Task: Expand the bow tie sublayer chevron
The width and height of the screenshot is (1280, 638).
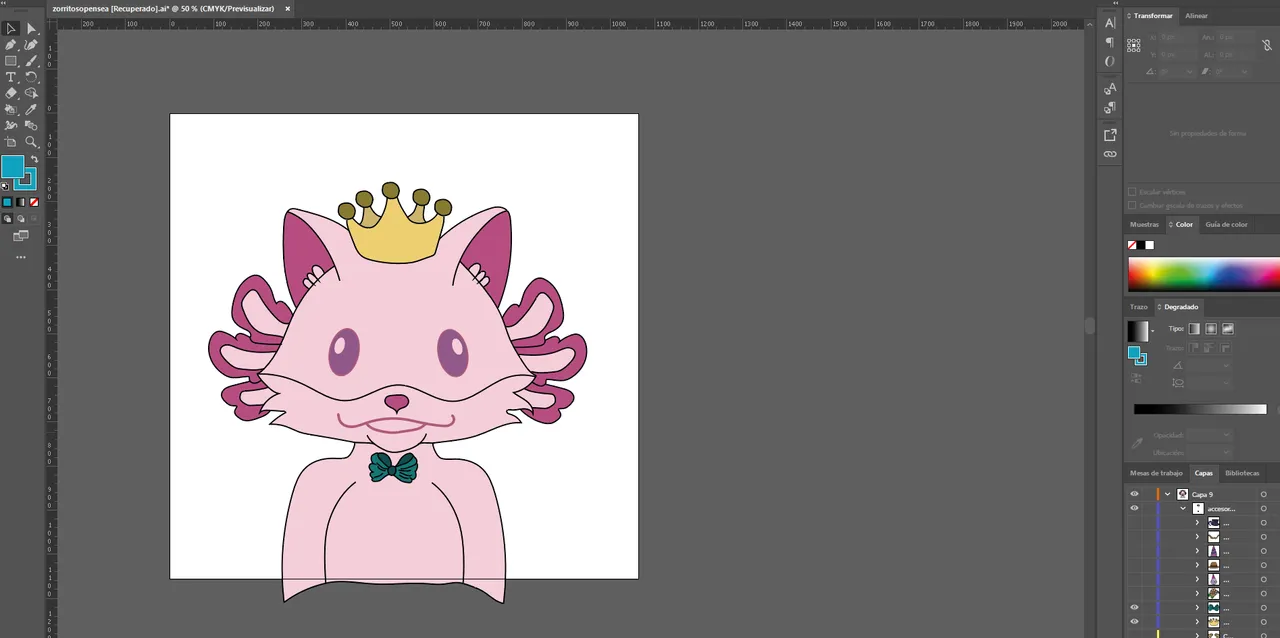Action: [1197, 607]
